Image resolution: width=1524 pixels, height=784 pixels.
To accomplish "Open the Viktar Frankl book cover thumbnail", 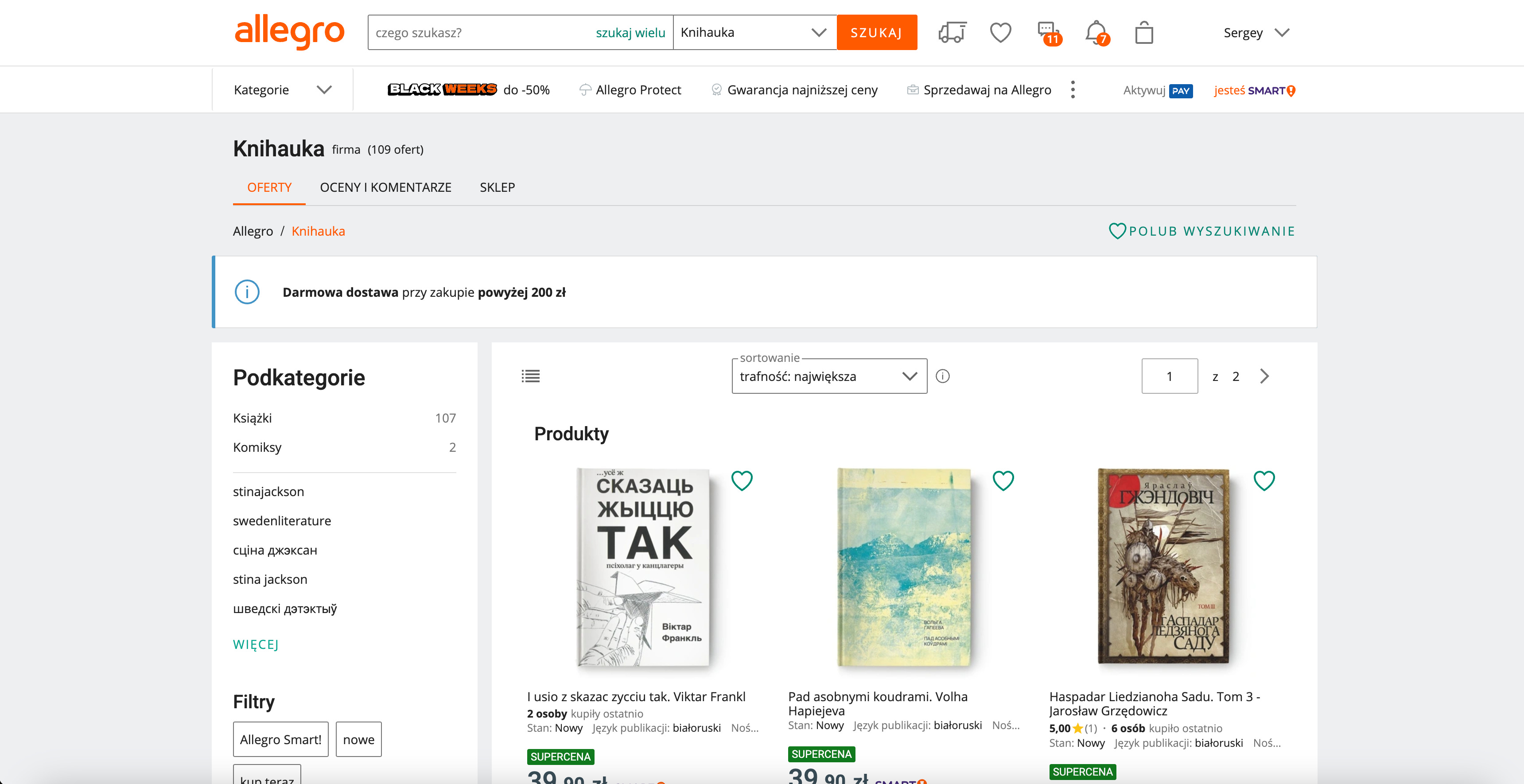I will [643, 568].
